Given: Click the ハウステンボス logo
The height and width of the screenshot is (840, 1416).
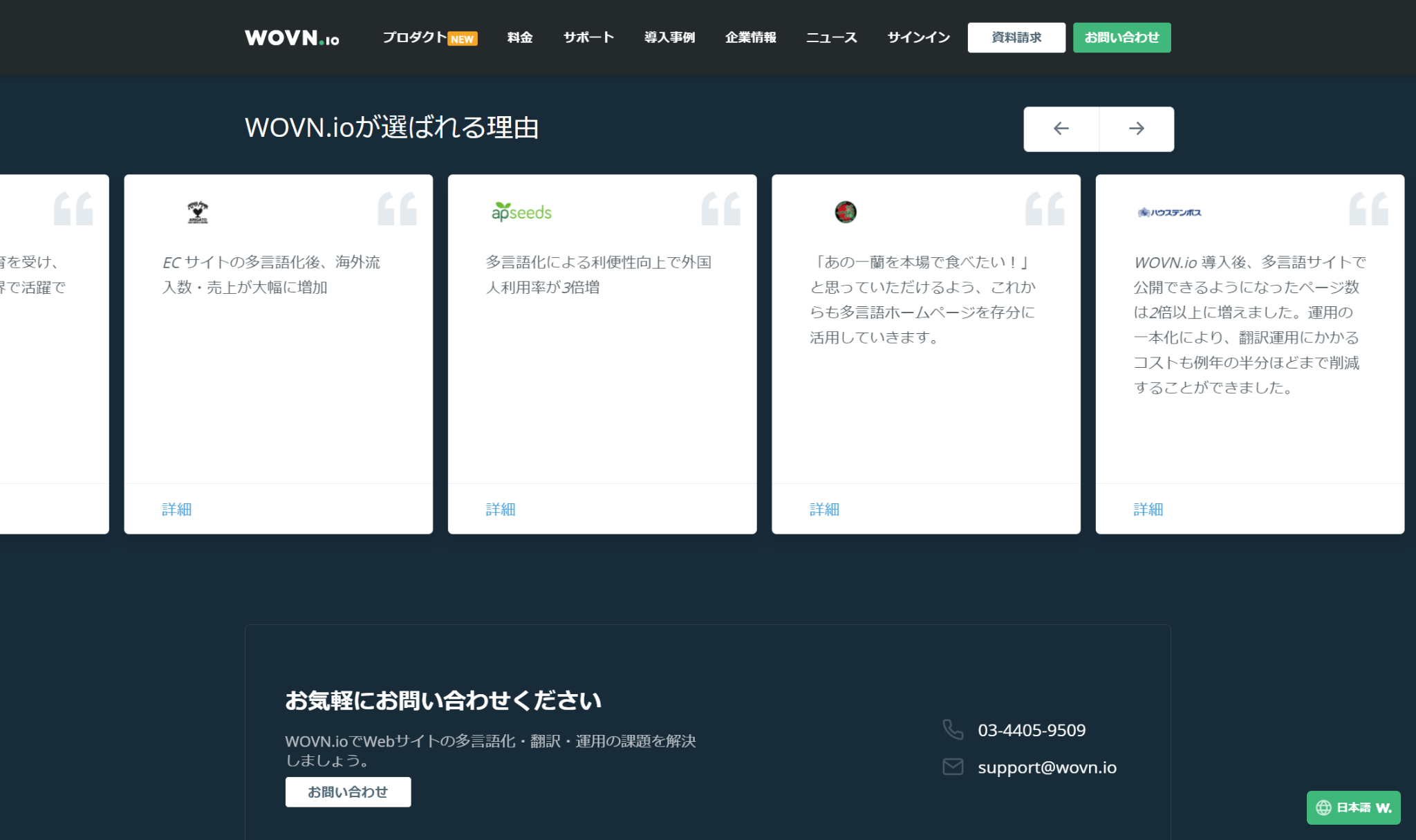Looking at the screenshot, I should tap(1170, 212).
